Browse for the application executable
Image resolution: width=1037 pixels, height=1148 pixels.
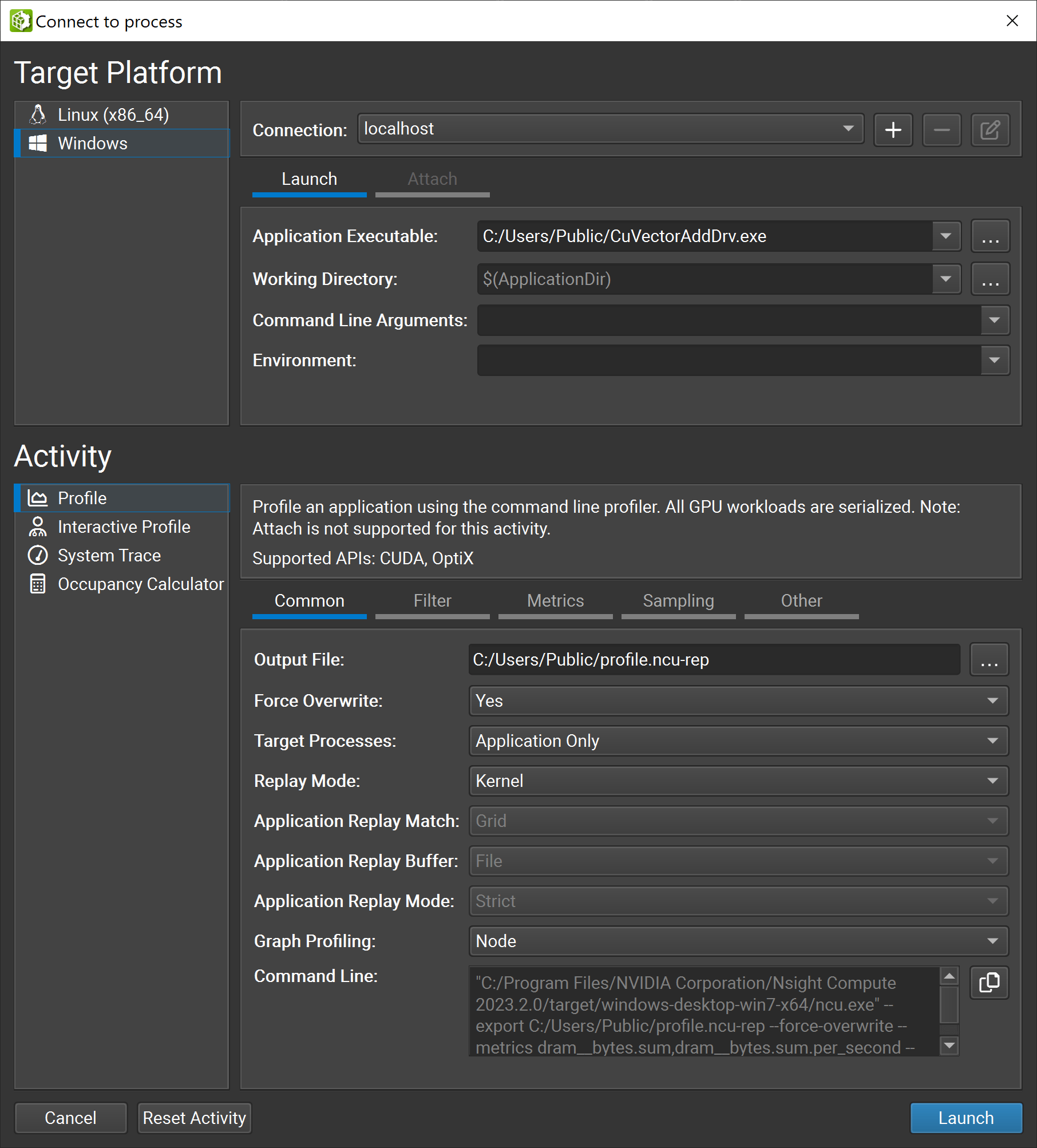coord(990,236)
